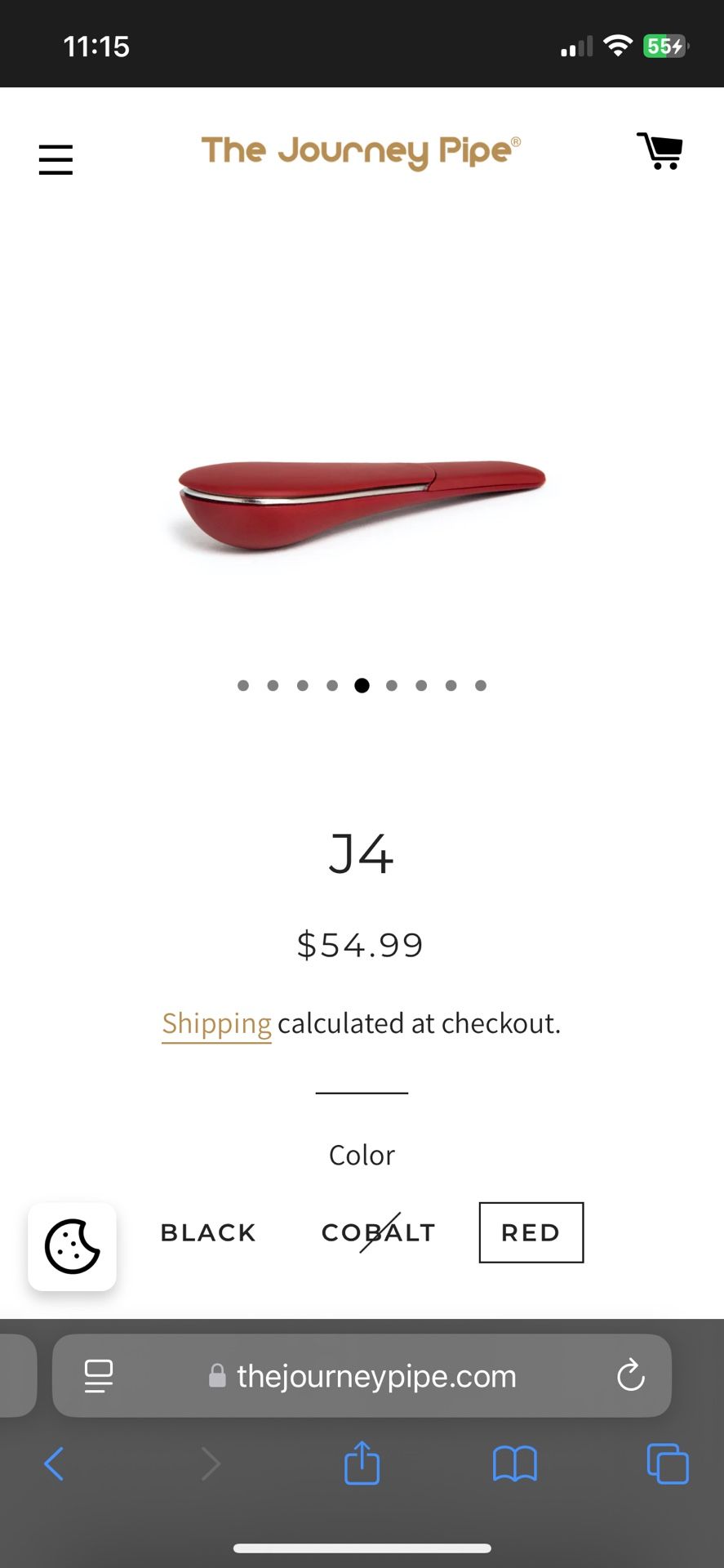This screenshot has width=724, height=1568.
Task: Show the sixth carousel image dot
Action: pyautogui.click(x=392, y=685)
